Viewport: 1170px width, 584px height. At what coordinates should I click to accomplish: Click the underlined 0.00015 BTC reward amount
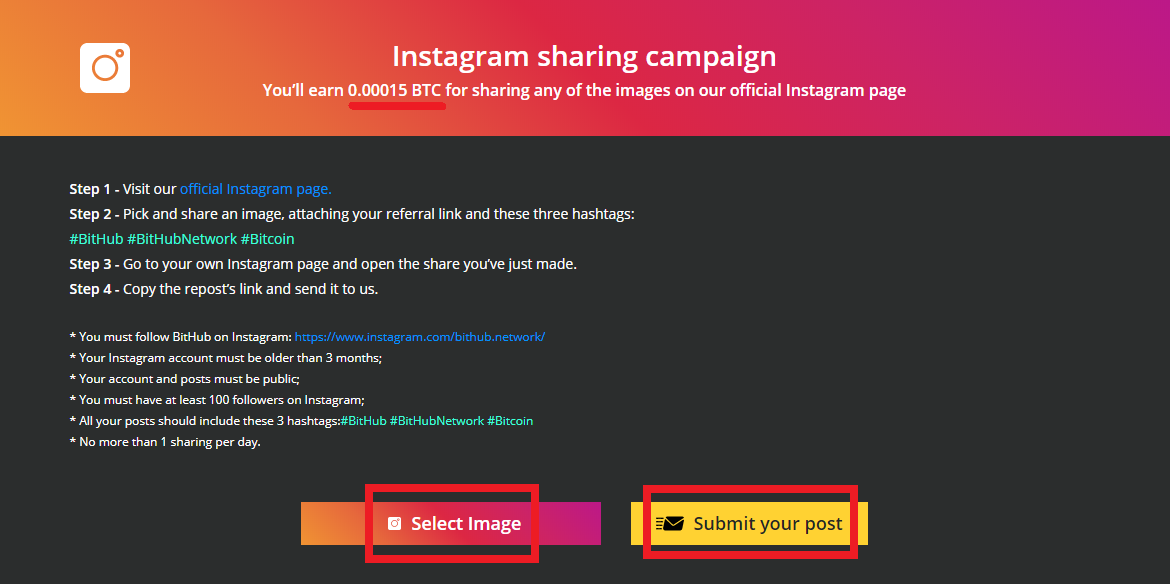click(x=395, y=91)
